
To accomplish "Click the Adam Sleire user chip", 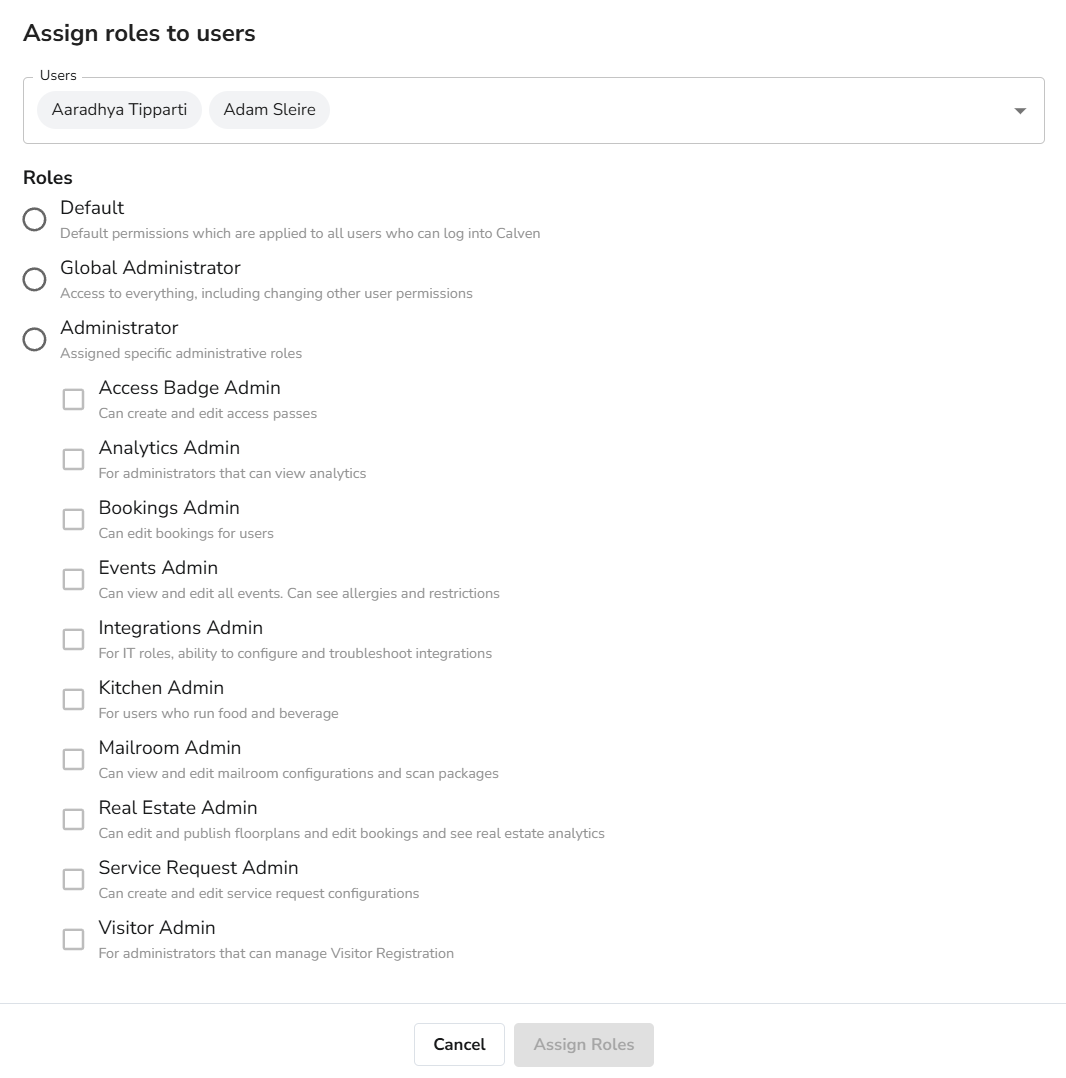I will point(269,110).
